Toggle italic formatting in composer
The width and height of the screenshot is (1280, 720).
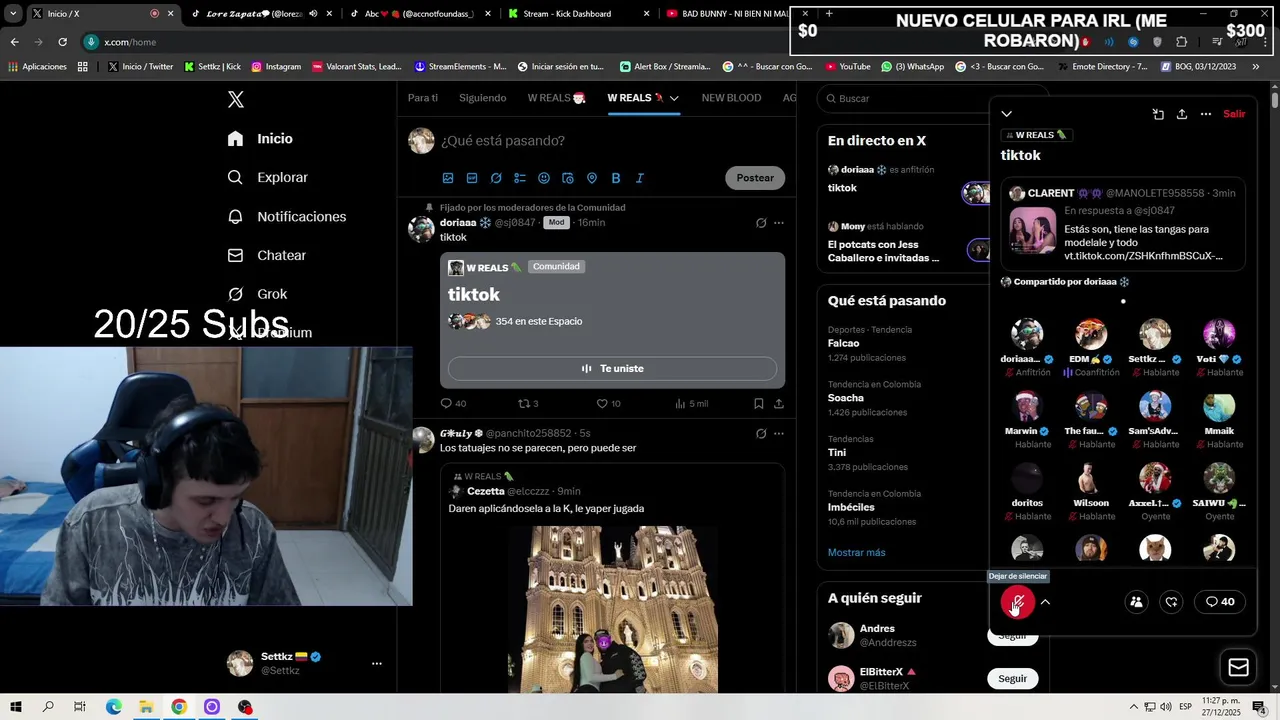pyautogui.click(x=640, y=178)
